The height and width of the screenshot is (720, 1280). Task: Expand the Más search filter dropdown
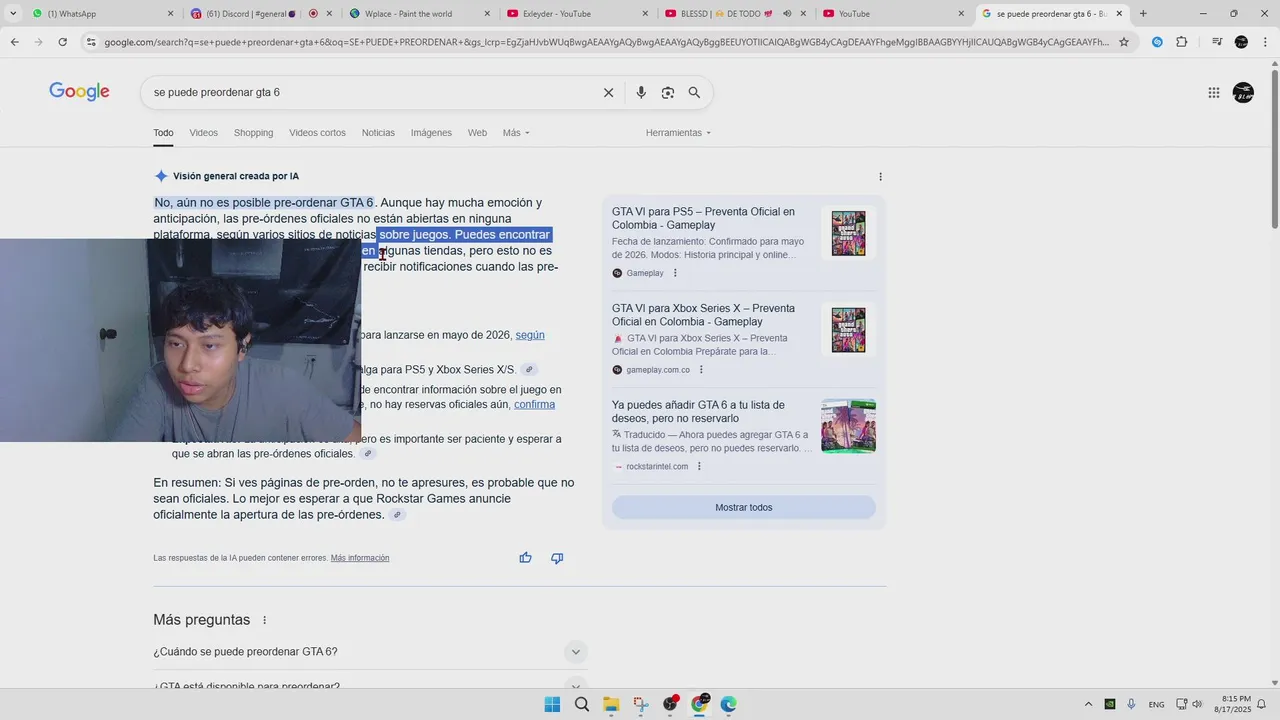click(516, 133)
